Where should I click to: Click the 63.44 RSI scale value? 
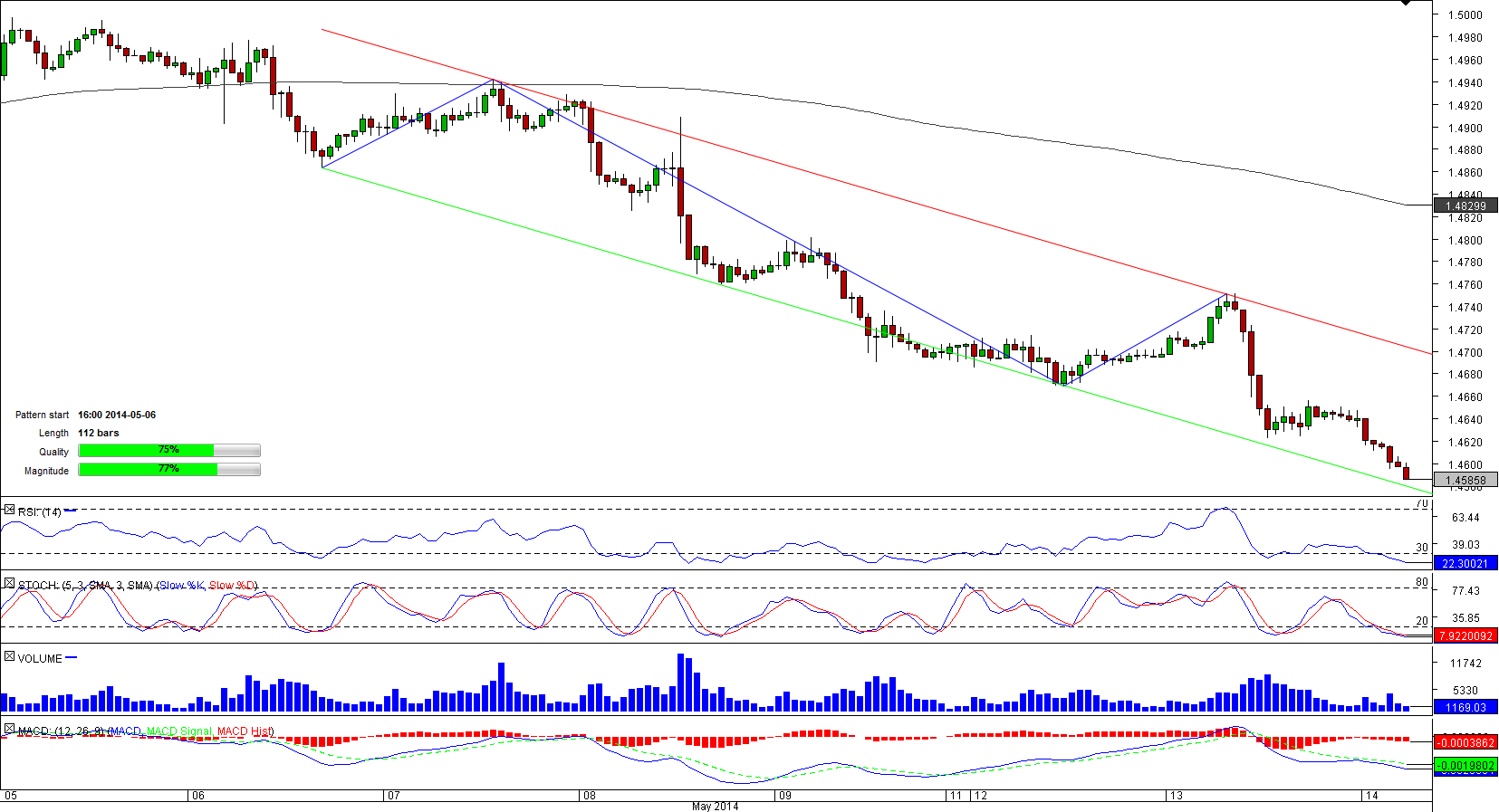(1465, 518)
